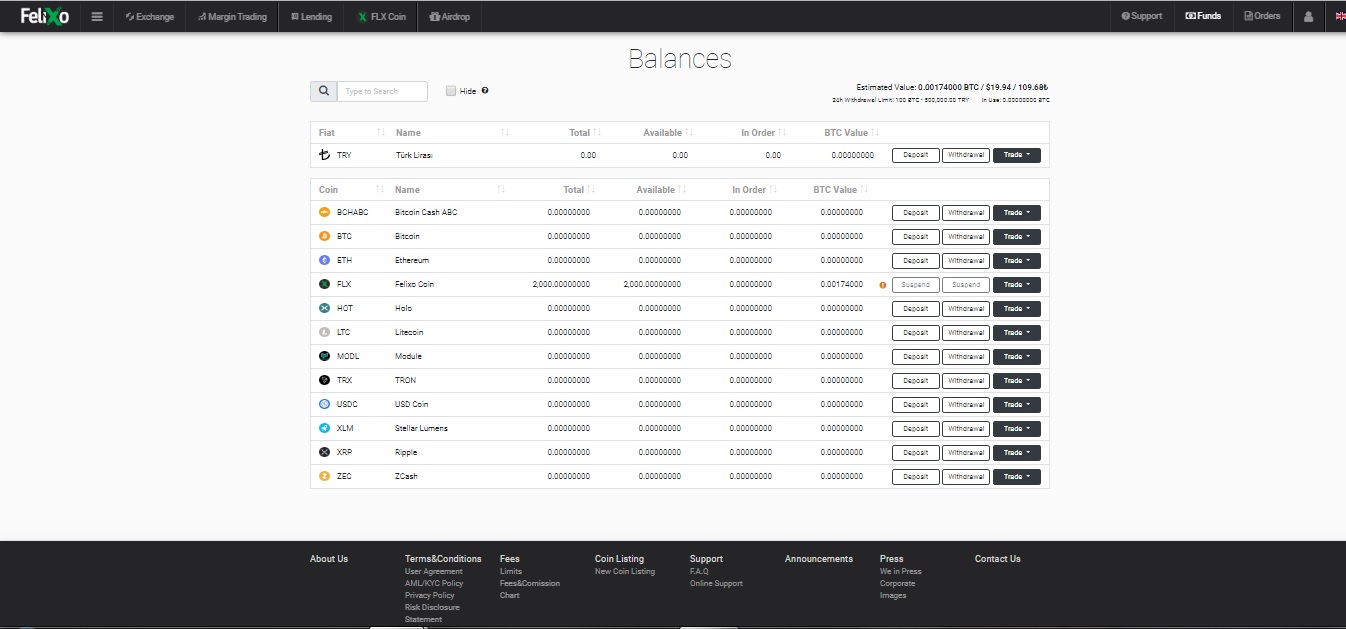This screenshot has width=1346, height=629.
Task: Open We in Press footer link
Action: click(901, 571)
